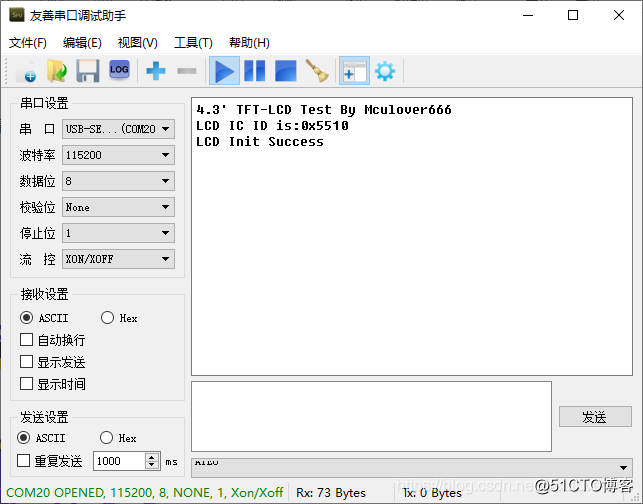Click the blue plus icon
Viewport: 643px width, 504px height.
(x=156, y=71)
